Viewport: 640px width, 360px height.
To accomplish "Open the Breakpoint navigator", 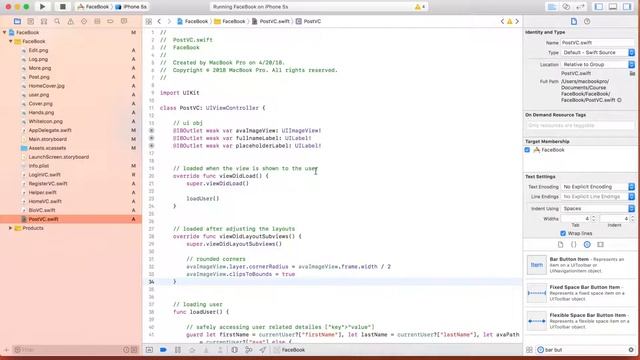I will (110, 21).
